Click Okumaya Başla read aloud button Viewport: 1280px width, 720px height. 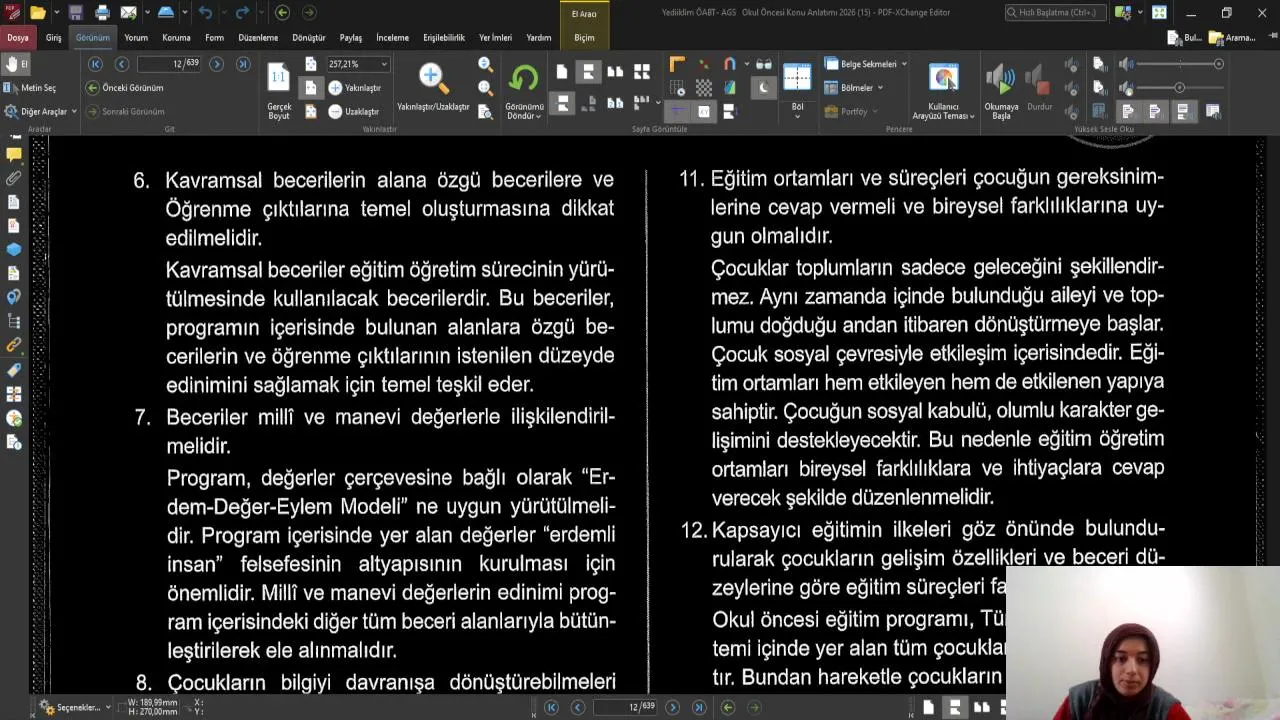tap(1001, 92)
